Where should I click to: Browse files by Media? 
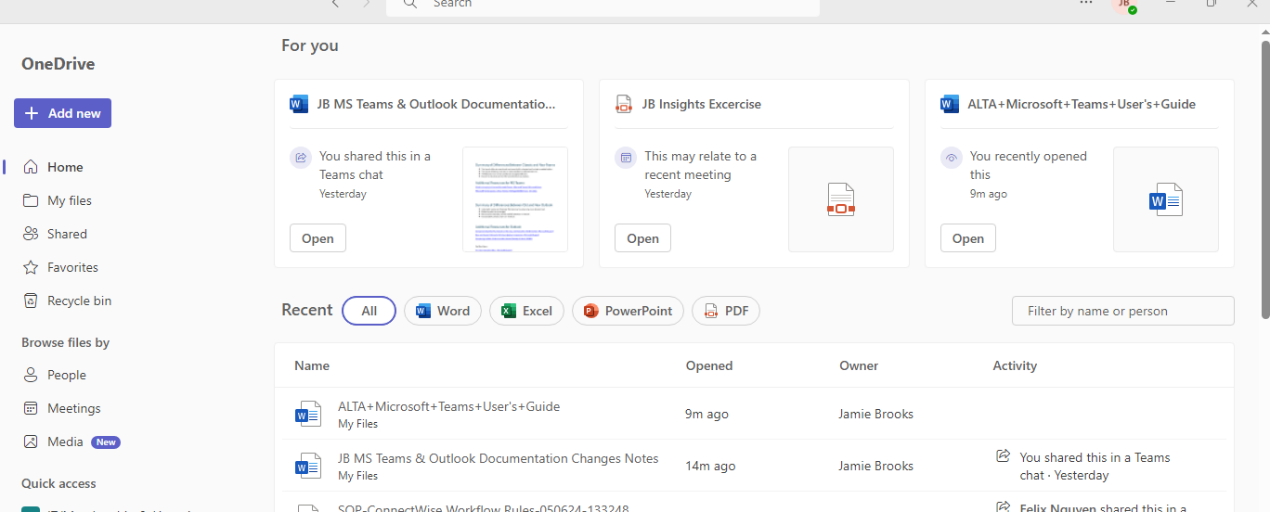[x=65, y=441]
